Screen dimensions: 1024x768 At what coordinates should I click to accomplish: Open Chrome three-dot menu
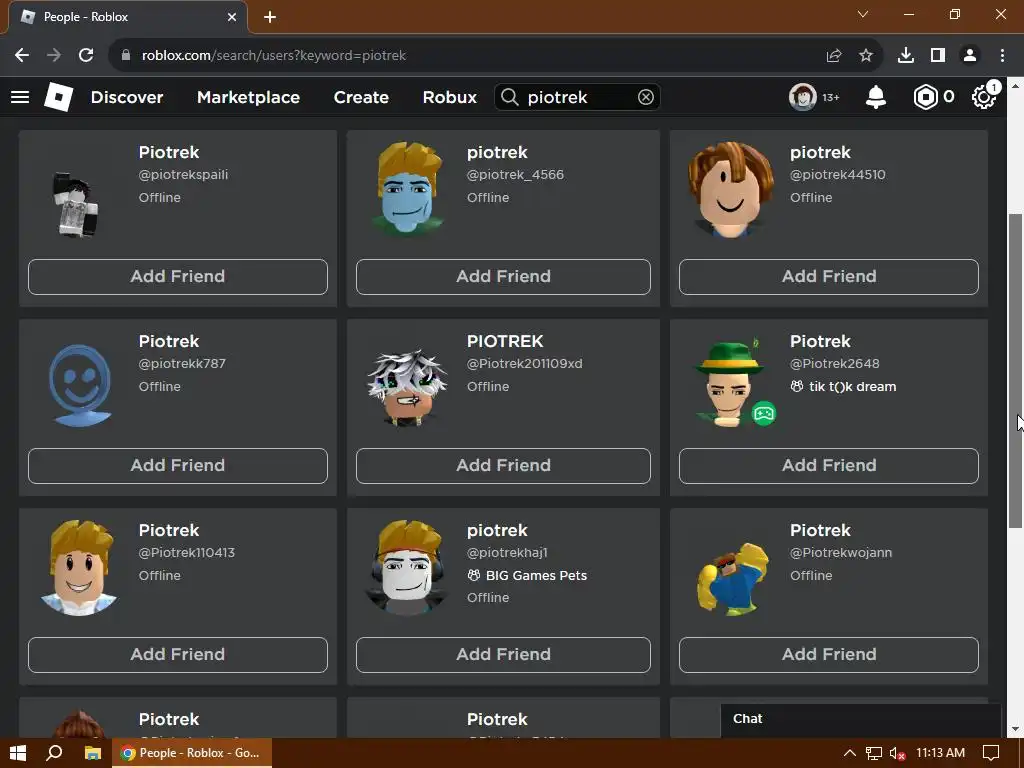point(1002,56)
